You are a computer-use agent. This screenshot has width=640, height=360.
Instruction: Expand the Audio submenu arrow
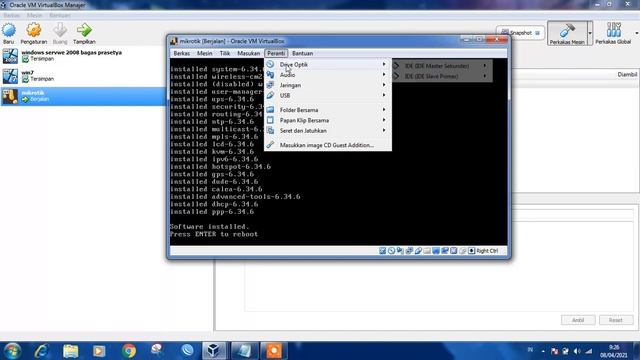pyautogui.click(x=384, y=75)
